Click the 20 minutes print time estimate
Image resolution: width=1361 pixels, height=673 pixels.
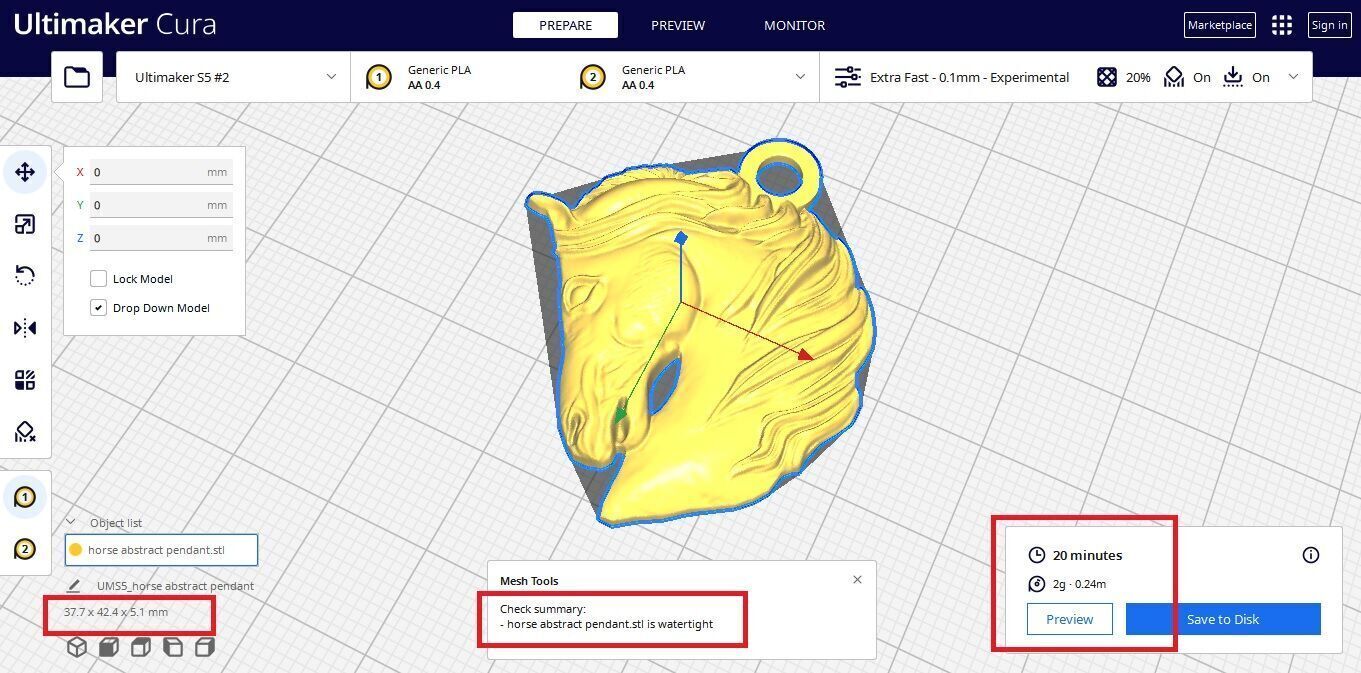(x=1087, y=555)
